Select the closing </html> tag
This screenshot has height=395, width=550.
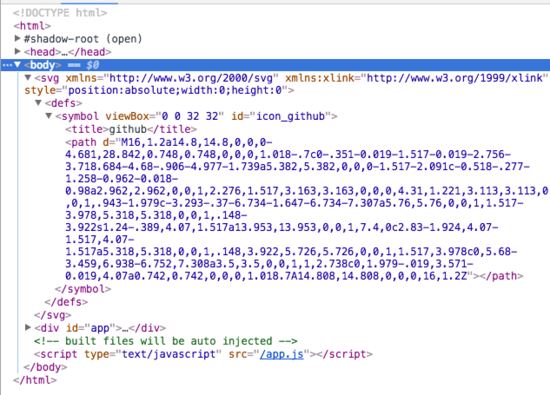point(35,380)
